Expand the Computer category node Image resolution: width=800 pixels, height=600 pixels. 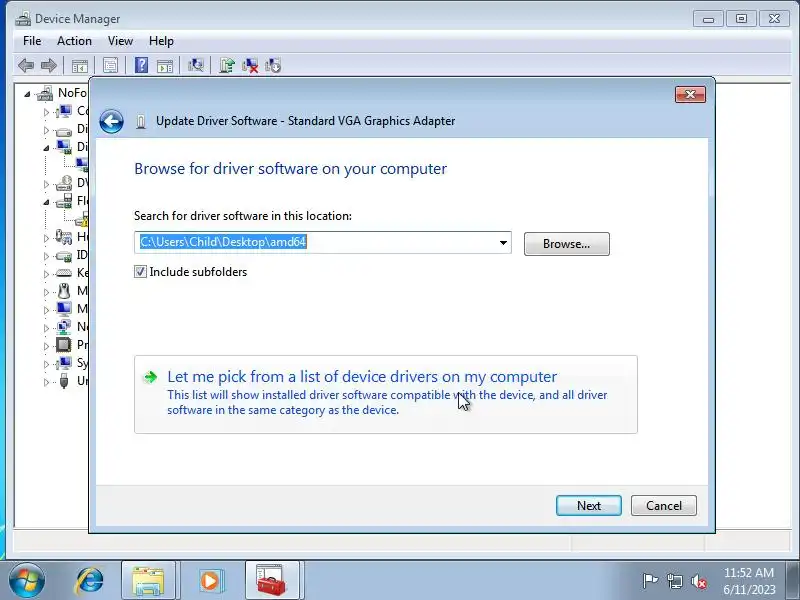[46, 112]
